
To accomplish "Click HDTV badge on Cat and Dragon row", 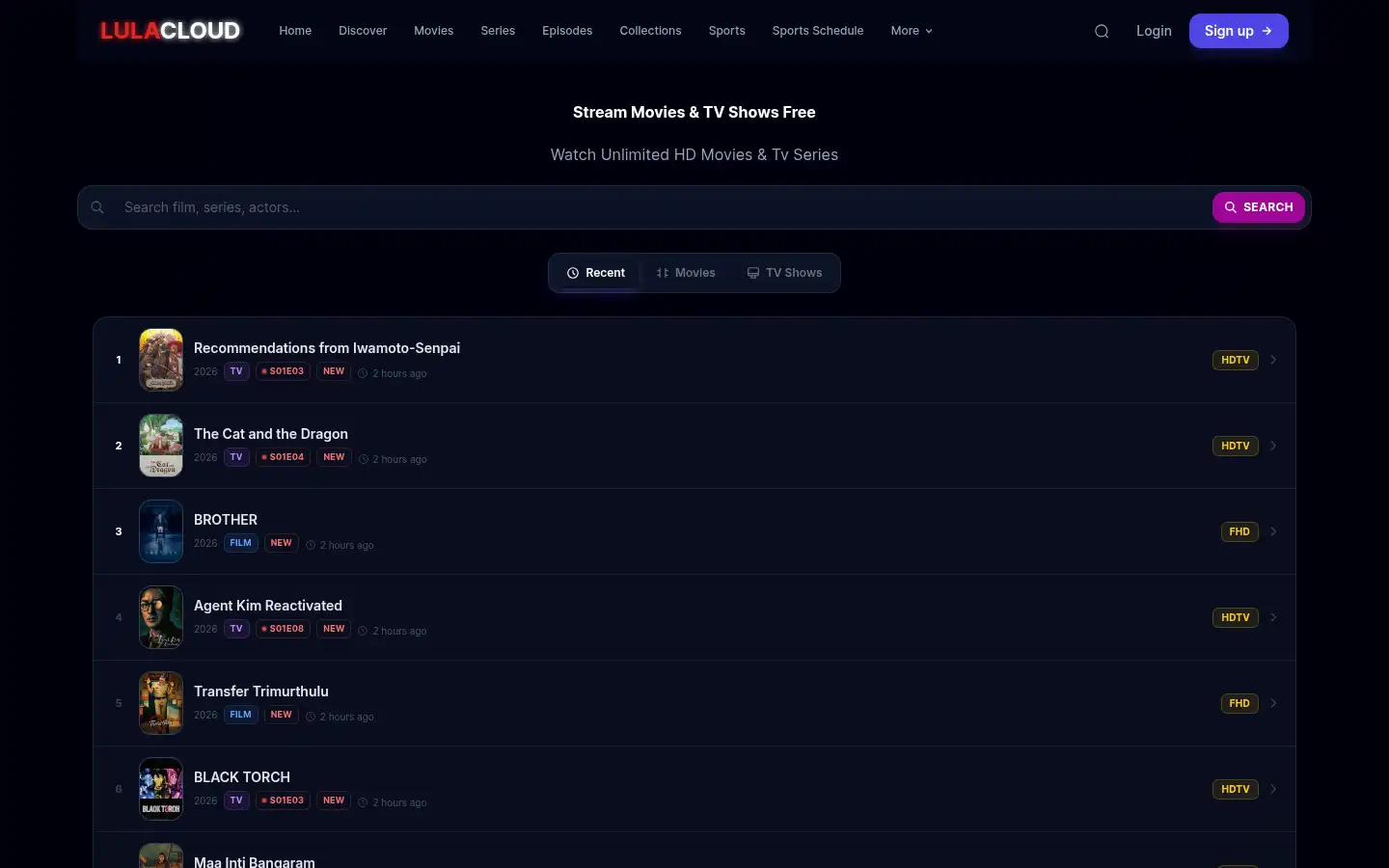I will pos(1236,446).
